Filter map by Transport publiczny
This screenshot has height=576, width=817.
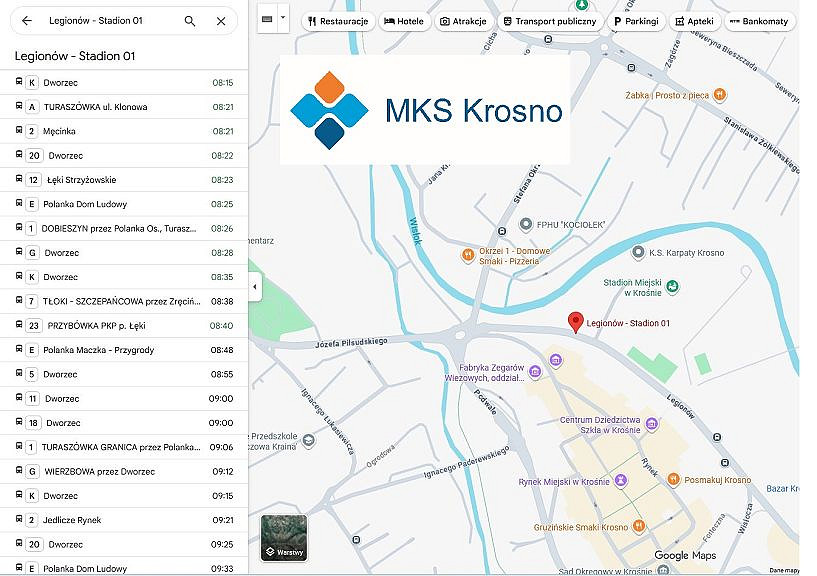(x=550, y=21)
